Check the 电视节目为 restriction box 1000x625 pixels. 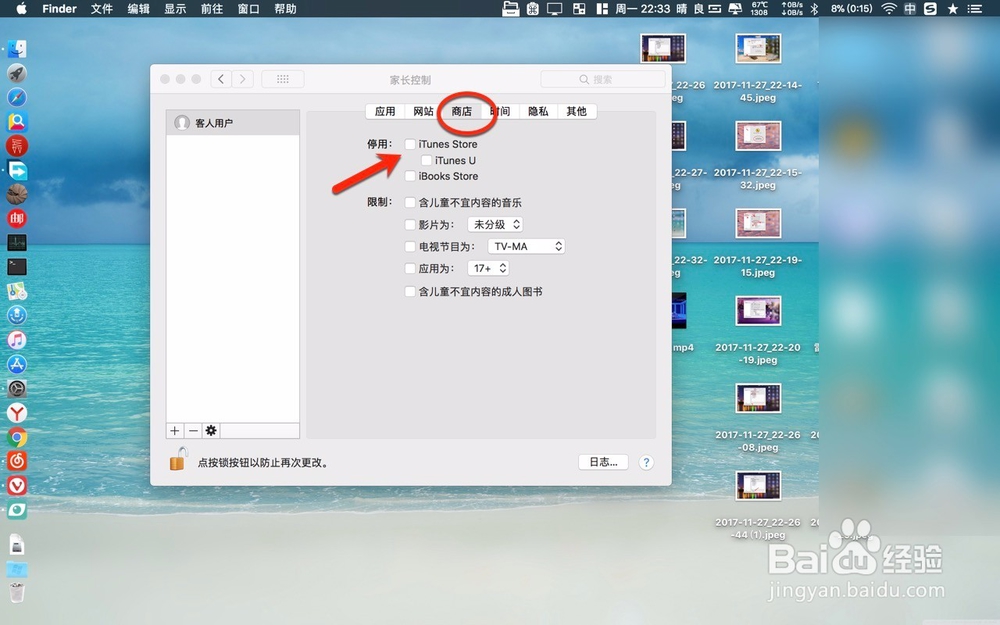click(410, 246)
